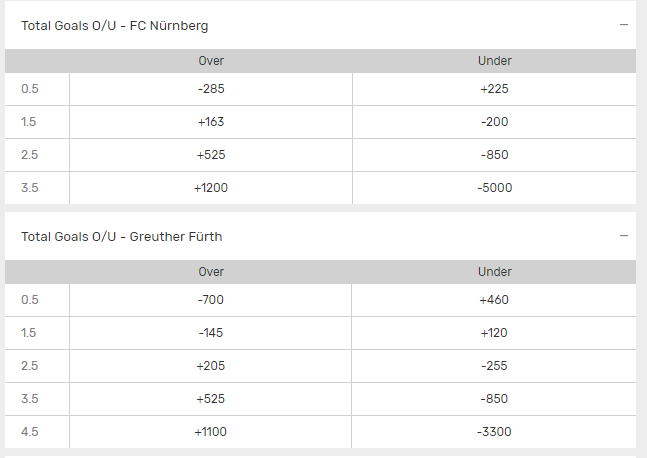This screenshot has width=647, height=458.
Task: Choose Nürnberg under 3.5 goals at -5000
Action: point(494,188)
